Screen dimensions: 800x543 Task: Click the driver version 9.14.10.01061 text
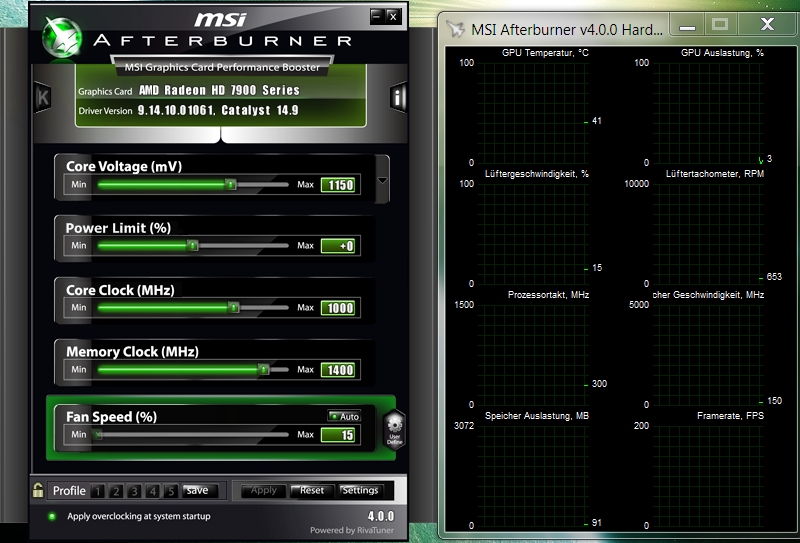[x=176, y=110]
